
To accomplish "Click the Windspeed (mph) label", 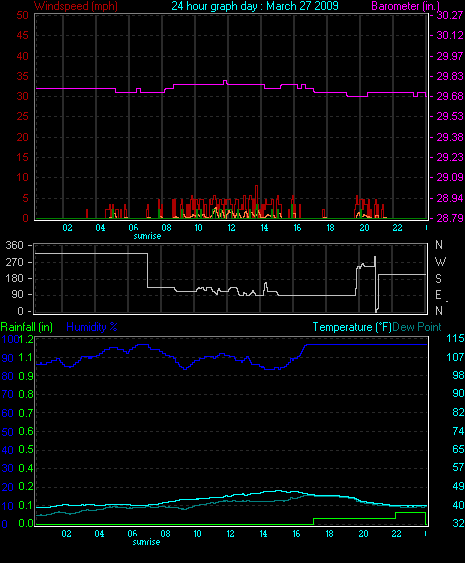I will (x=76, y=6).
